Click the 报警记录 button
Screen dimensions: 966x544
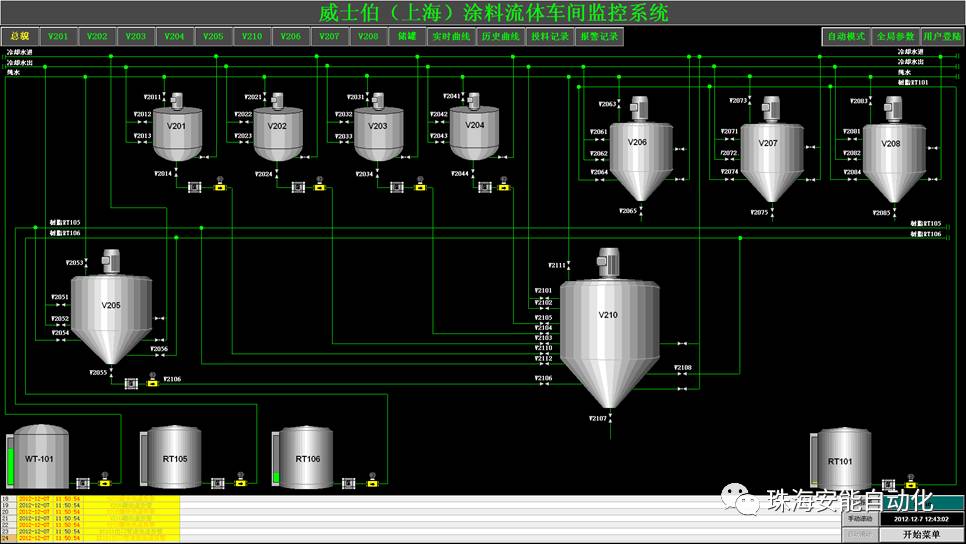[x=599, y=37]
